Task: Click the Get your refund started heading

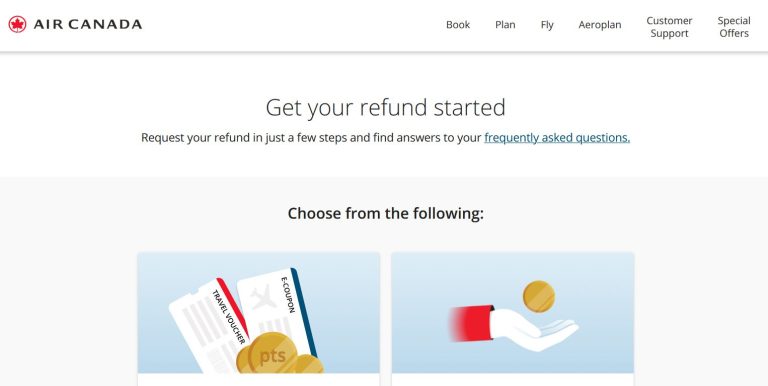Action: coord(385,108)
